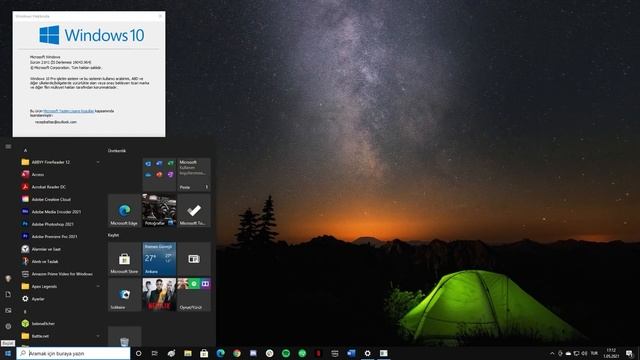
Task: Click the Windows Start button
Action: pos(8,353)
